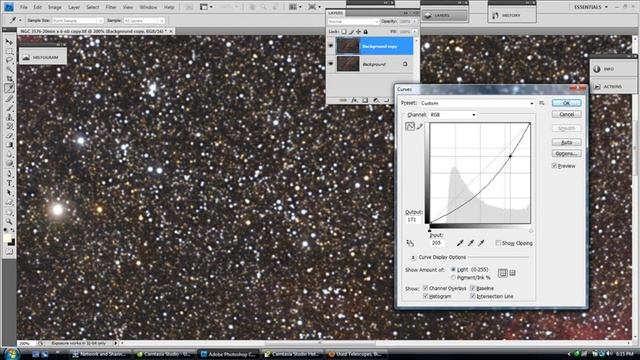Screen dimensions: 640x360
Task: Expand the collapsed History panel
Action: [x=512, y=15]
